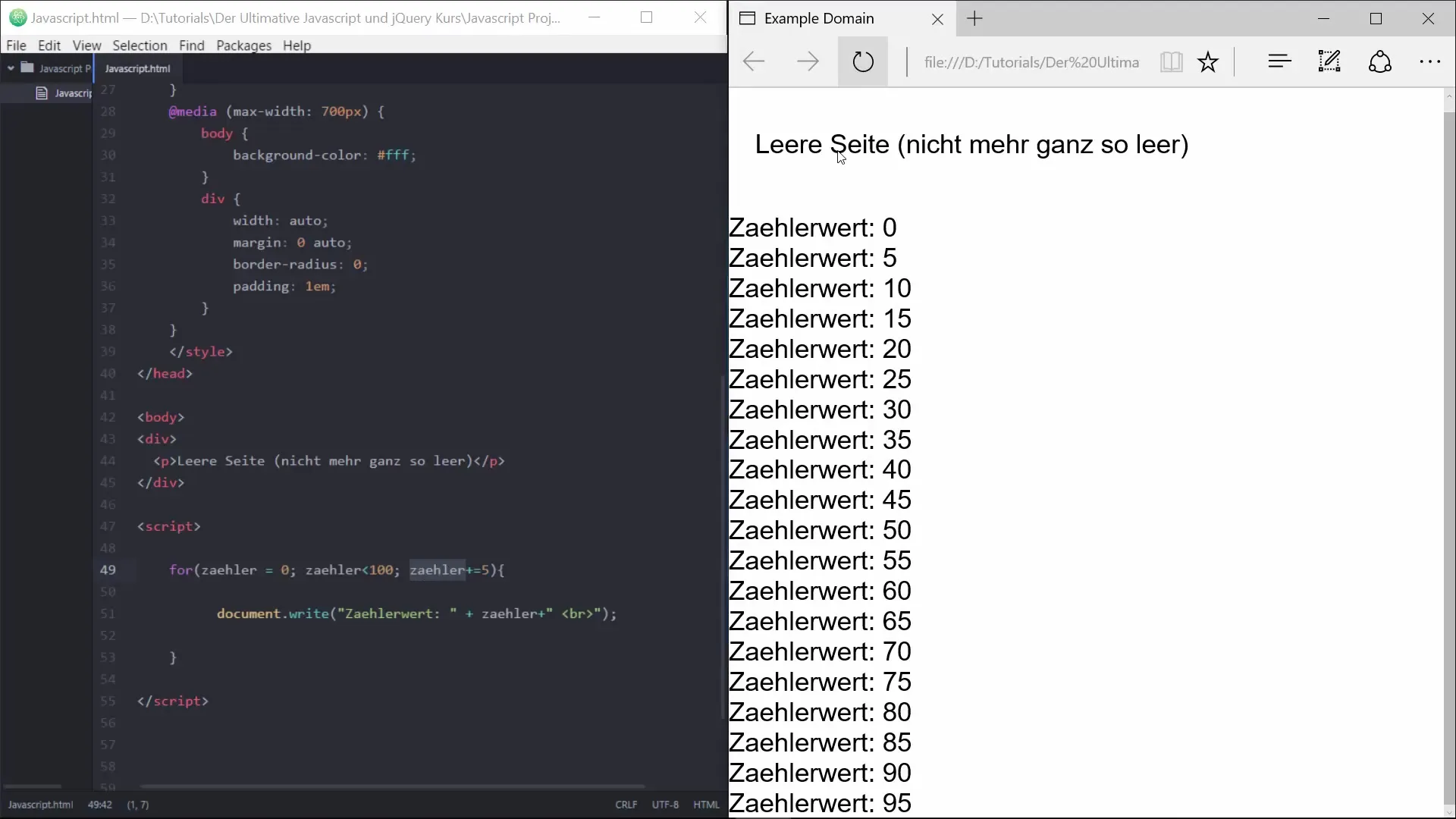The image size is (1456, 819).
Task: Change UTF-8 encoding in status bar
Action: click(665, 805)
